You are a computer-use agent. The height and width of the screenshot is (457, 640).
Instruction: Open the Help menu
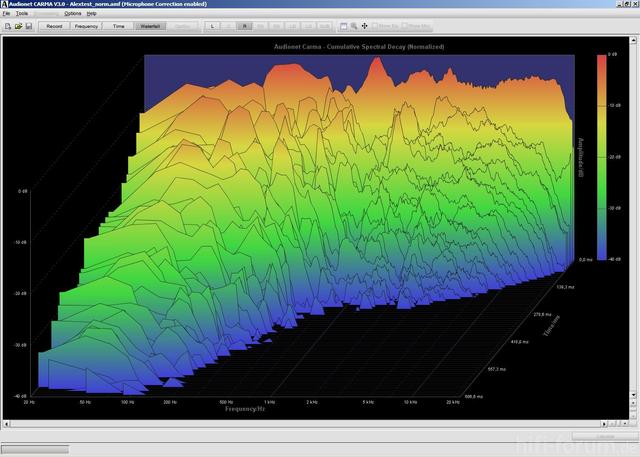(92, 14)
